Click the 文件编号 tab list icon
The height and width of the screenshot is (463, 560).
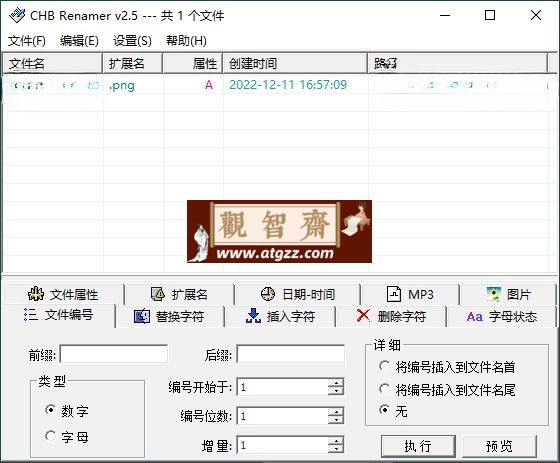[x=31, y=315]
